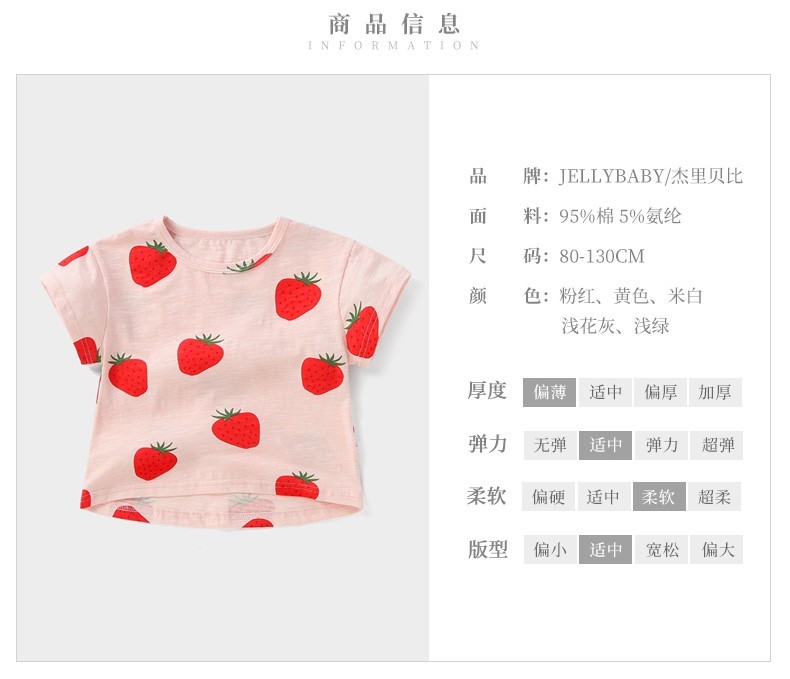Viewport: 790px width, 679px height.
Task: Pick the 超弹 elasticity option
Action: 716,445
